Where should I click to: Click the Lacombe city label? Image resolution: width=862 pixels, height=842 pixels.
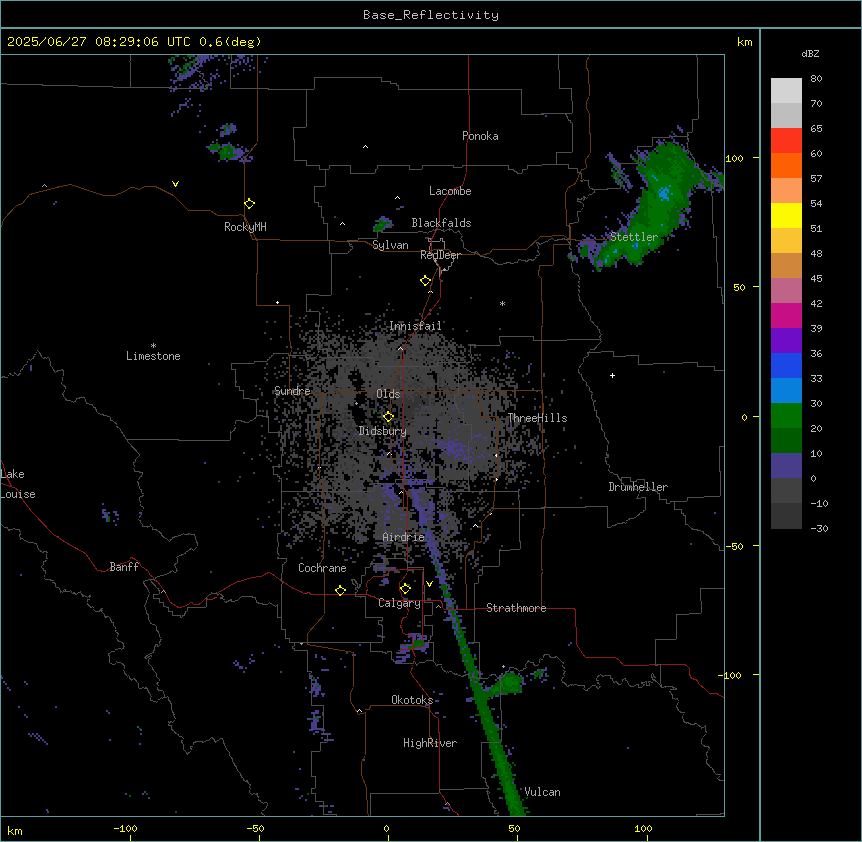pyautogui.click(x=450, y=191)
